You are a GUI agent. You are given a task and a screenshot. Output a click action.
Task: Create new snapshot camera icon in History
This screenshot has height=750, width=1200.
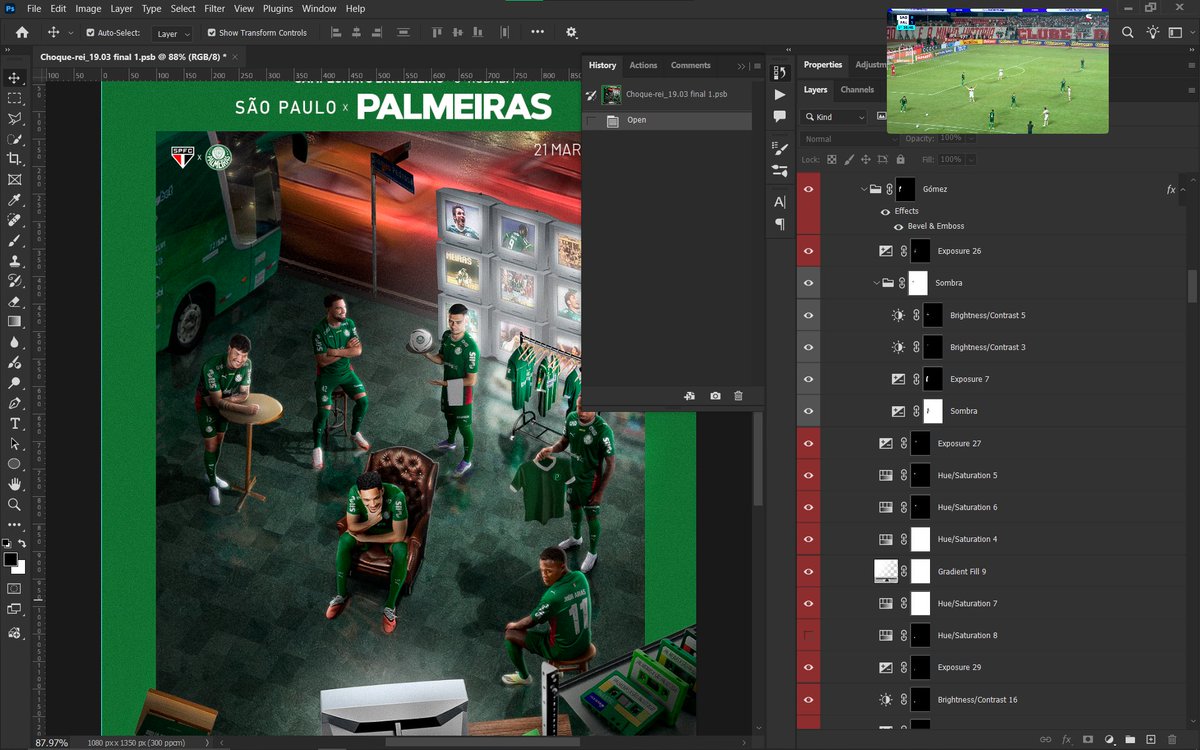tap(715, 396)
